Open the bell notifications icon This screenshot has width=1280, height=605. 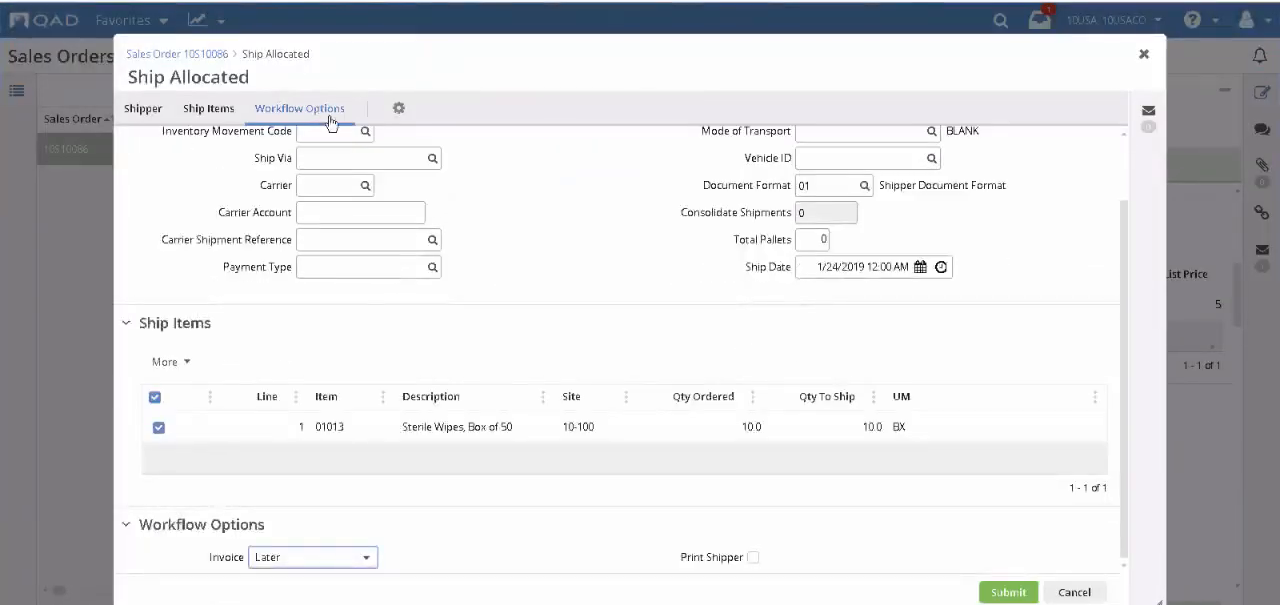point(1260,56)
